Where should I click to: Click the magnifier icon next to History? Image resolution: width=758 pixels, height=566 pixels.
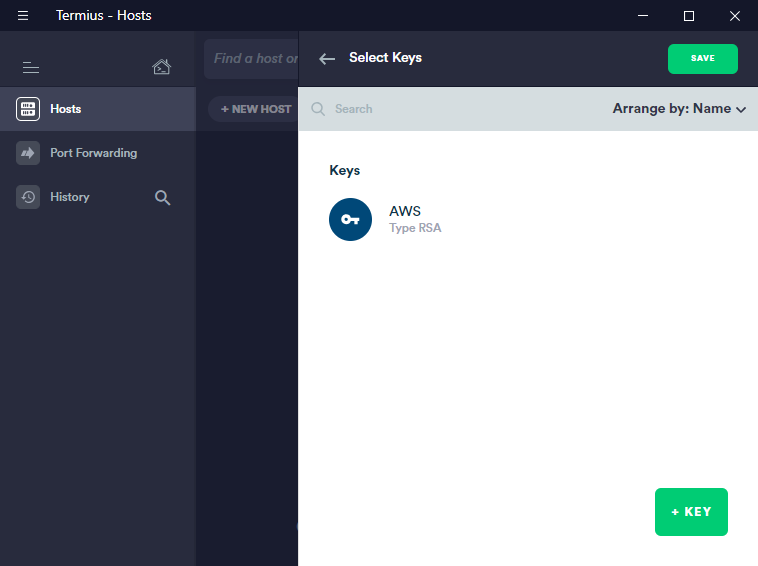click(162, 197)
